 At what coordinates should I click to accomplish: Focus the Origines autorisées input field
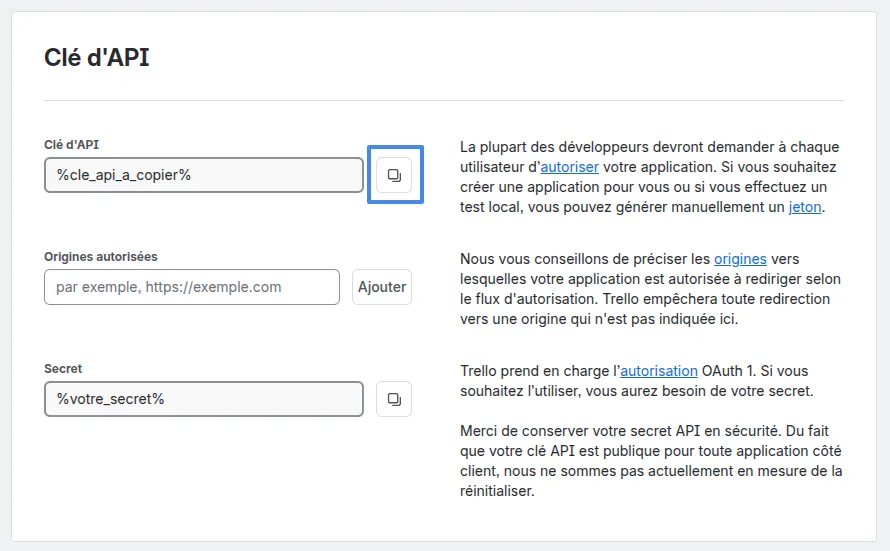coord(192,287)
